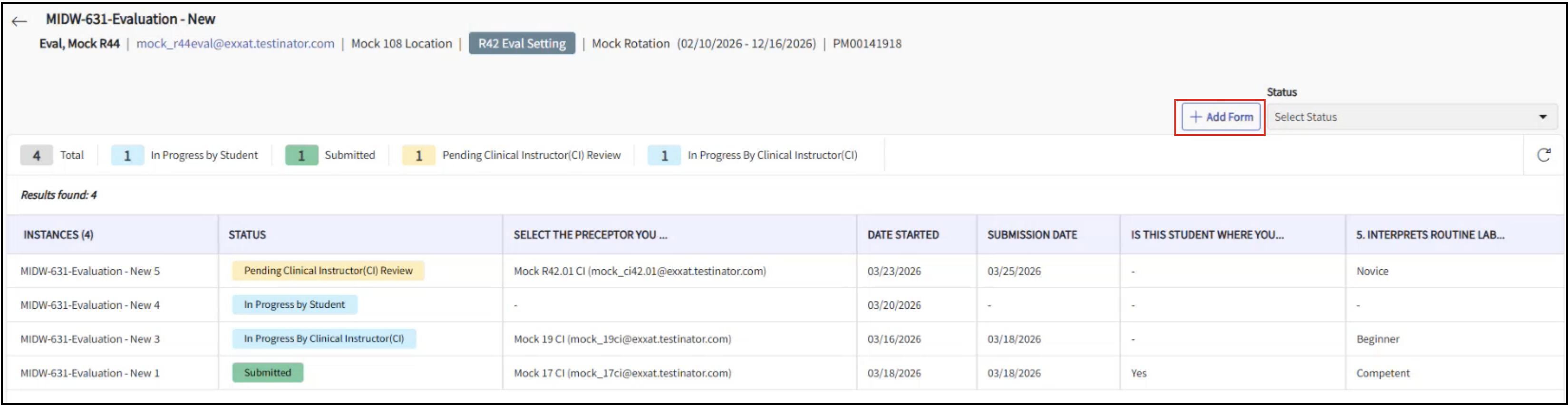Viewport: 1568px width, 405px height.
Task: Filter by Submitted count tile
Action: (x=330, y=155)
